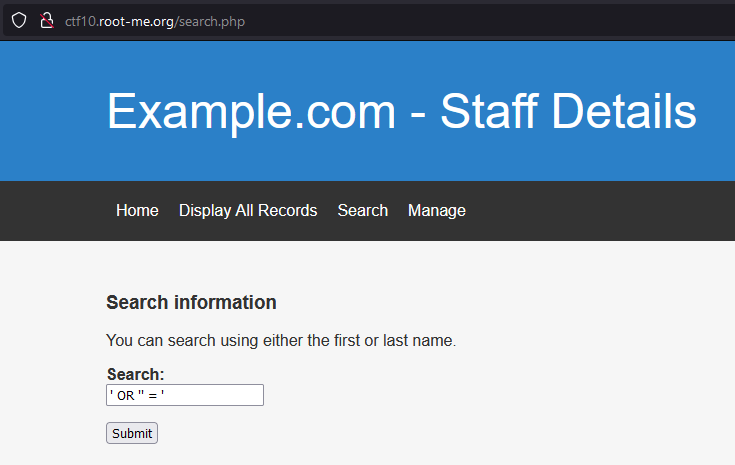Click the first or last name instruction text
Viewport: 735px width, 465px height.
pos(280,340)
